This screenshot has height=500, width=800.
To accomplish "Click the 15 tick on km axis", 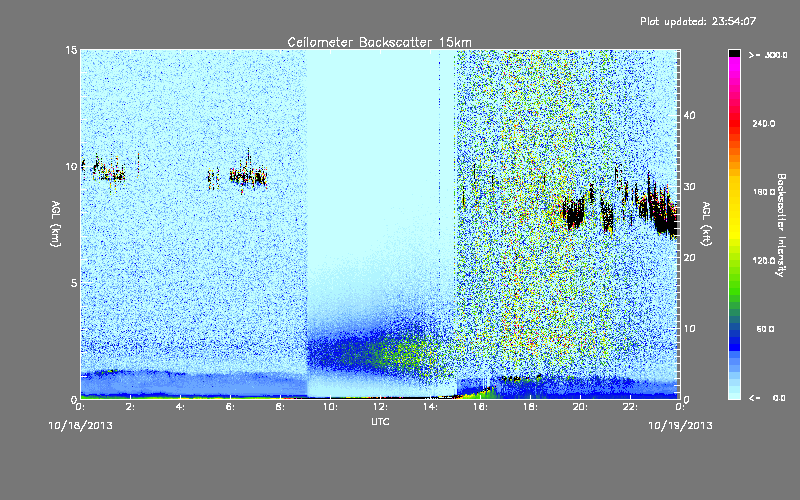I will tap(71, 50).
